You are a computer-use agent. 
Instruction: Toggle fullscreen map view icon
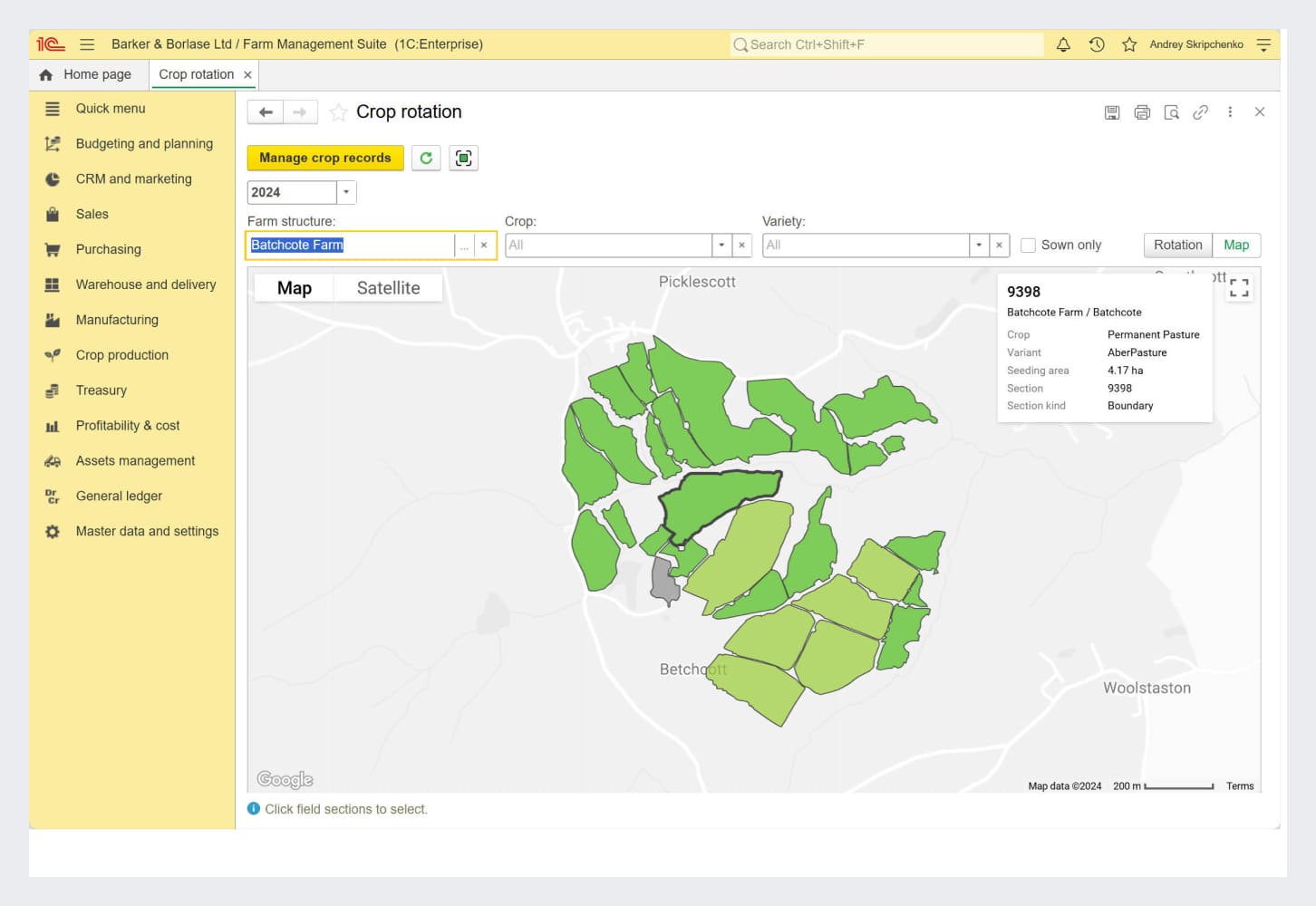click(1239, 288)
